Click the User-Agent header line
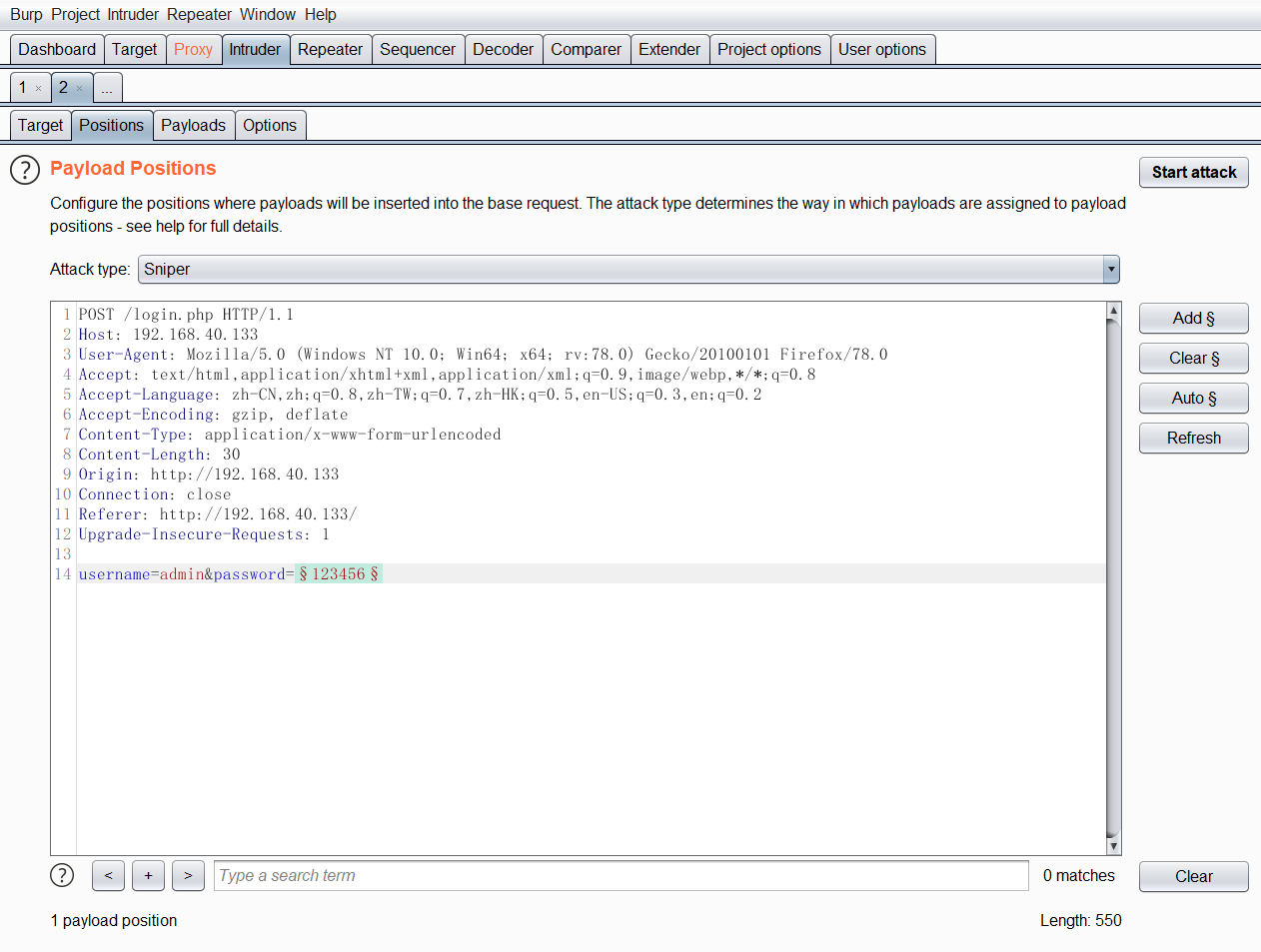The image size is (1261, 952). (483, 354)
